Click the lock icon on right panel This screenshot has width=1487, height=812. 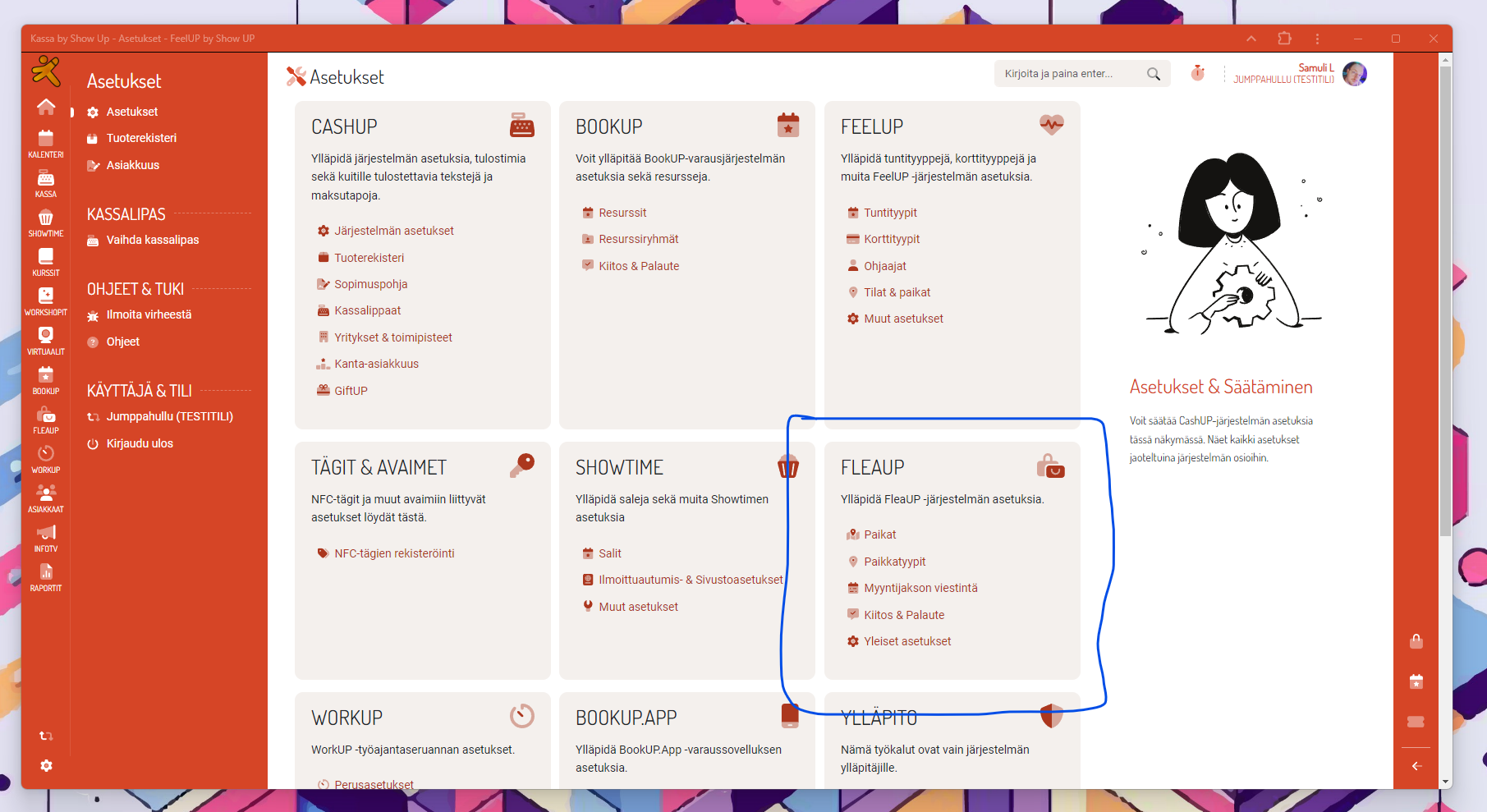pyautogui.click(x=1416, y=641)
